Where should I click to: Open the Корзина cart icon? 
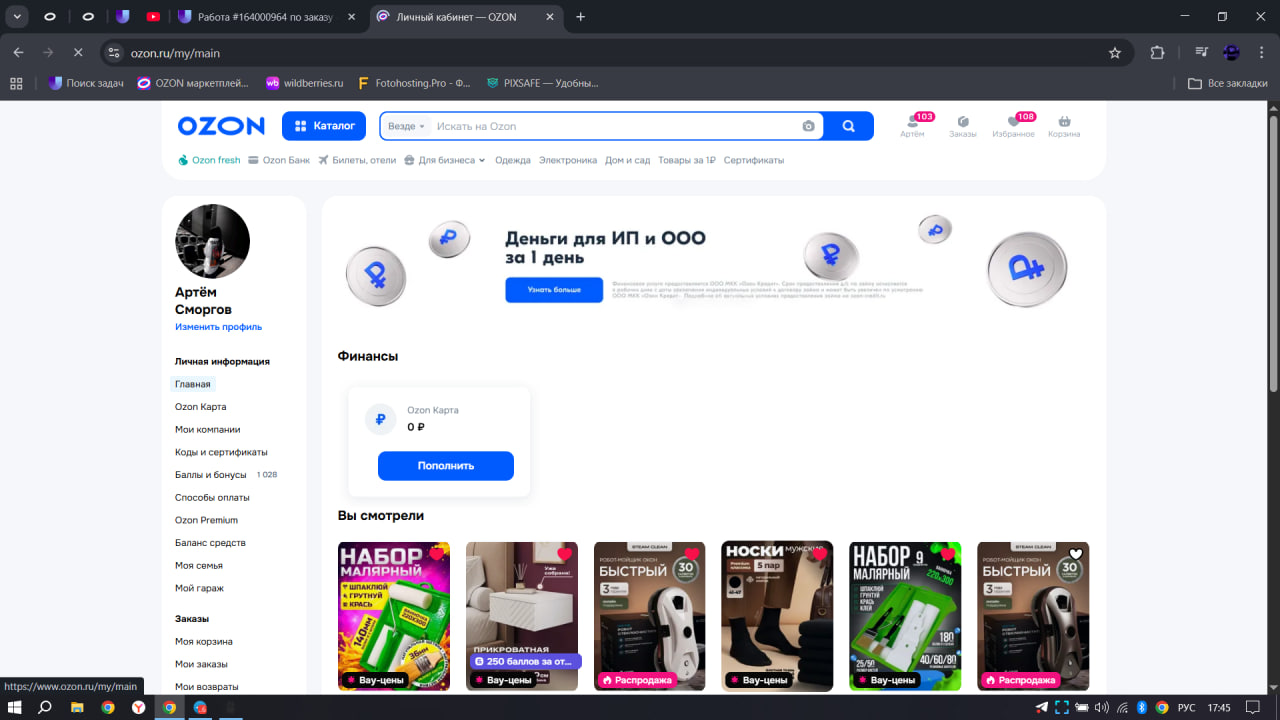tap(1064, 126)
